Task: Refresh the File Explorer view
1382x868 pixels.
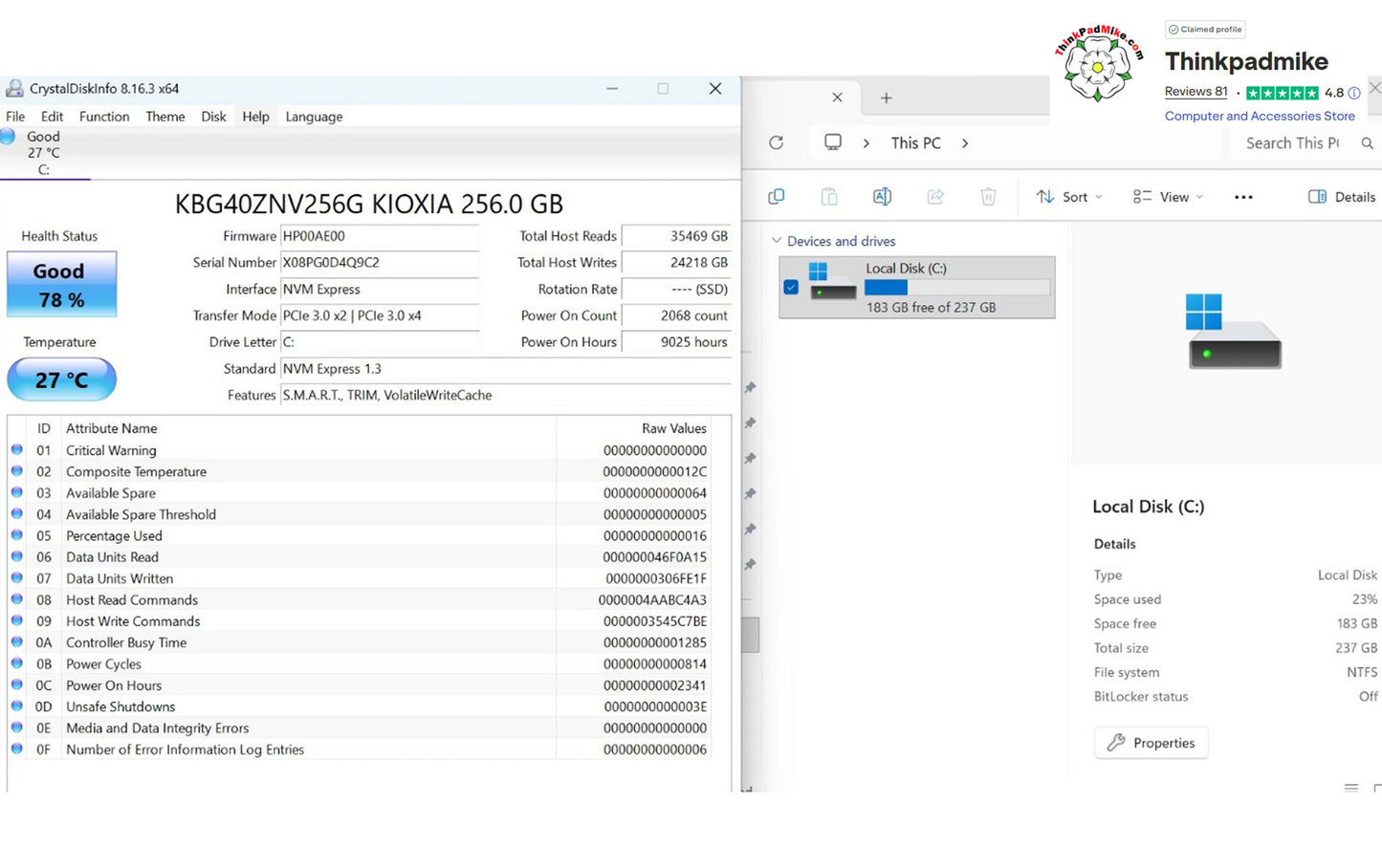Action: pyautogui.click(x=777, y=142)
